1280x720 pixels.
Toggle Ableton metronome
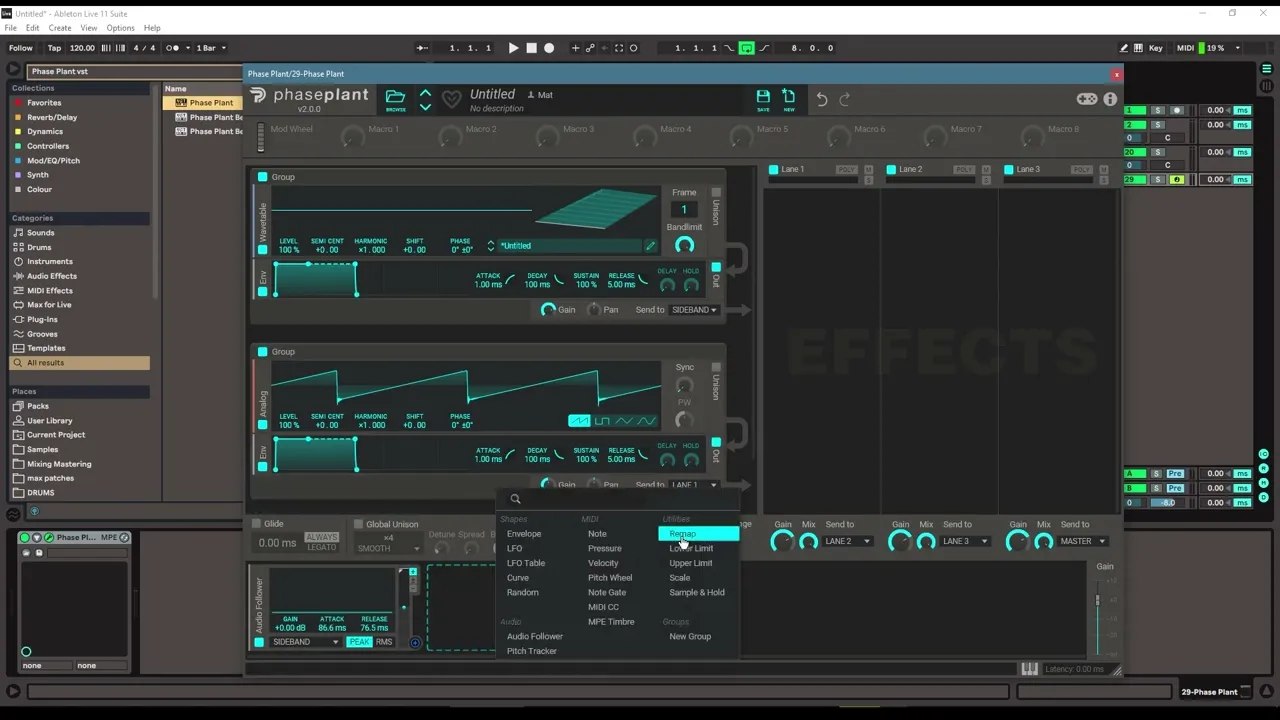click(x=174, y=48)
